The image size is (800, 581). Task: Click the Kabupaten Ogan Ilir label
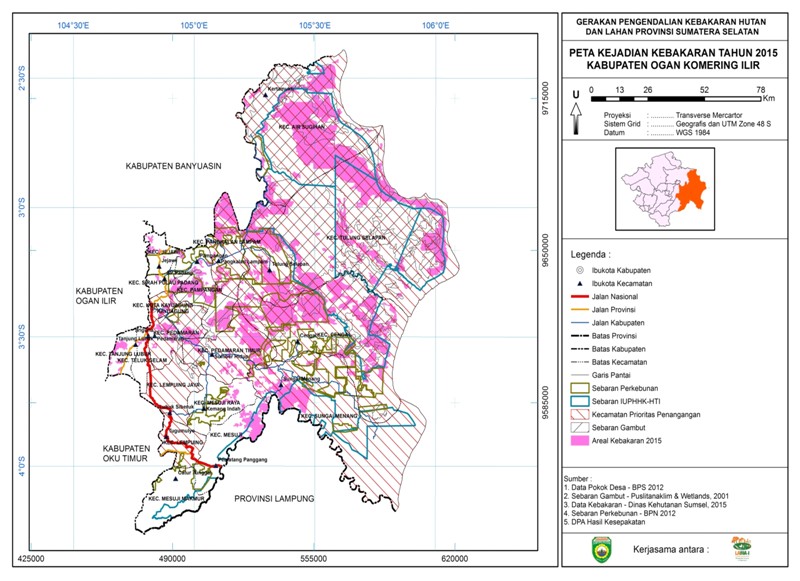103,297
